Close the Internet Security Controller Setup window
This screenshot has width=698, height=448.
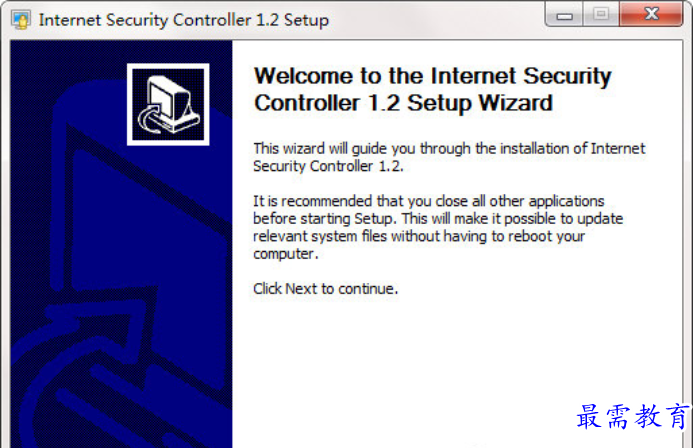[651, 14]
